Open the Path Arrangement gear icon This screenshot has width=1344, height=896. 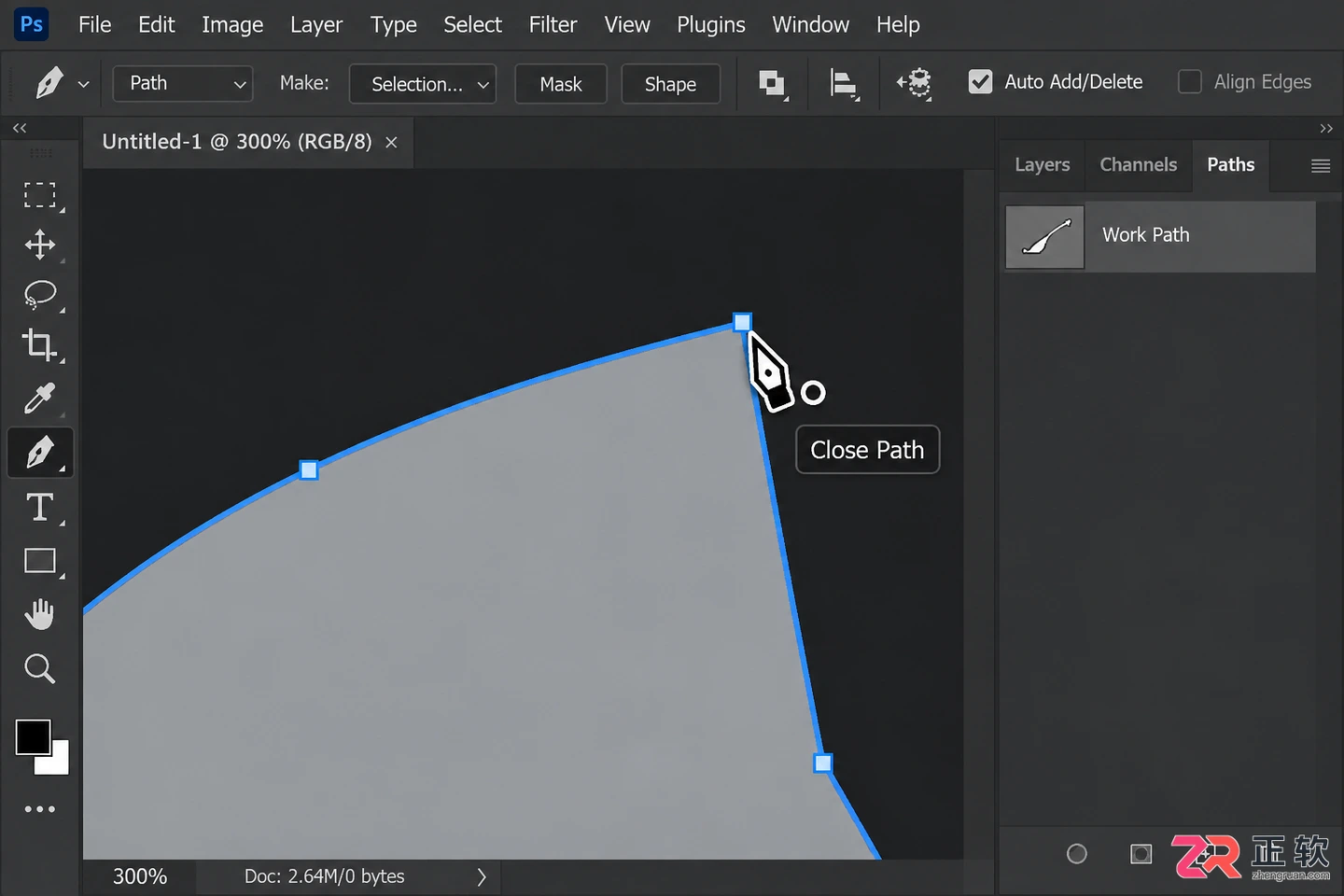pos(915,83)
